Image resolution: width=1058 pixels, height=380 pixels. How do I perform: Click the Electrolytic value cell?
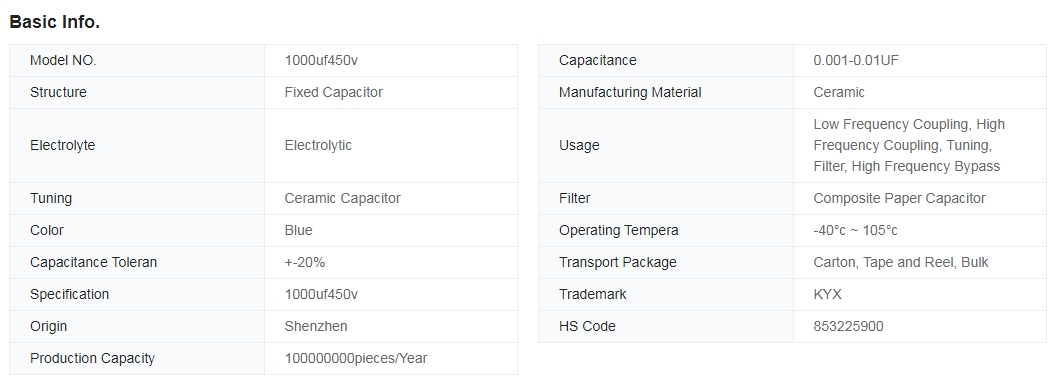tap(391, 145)
